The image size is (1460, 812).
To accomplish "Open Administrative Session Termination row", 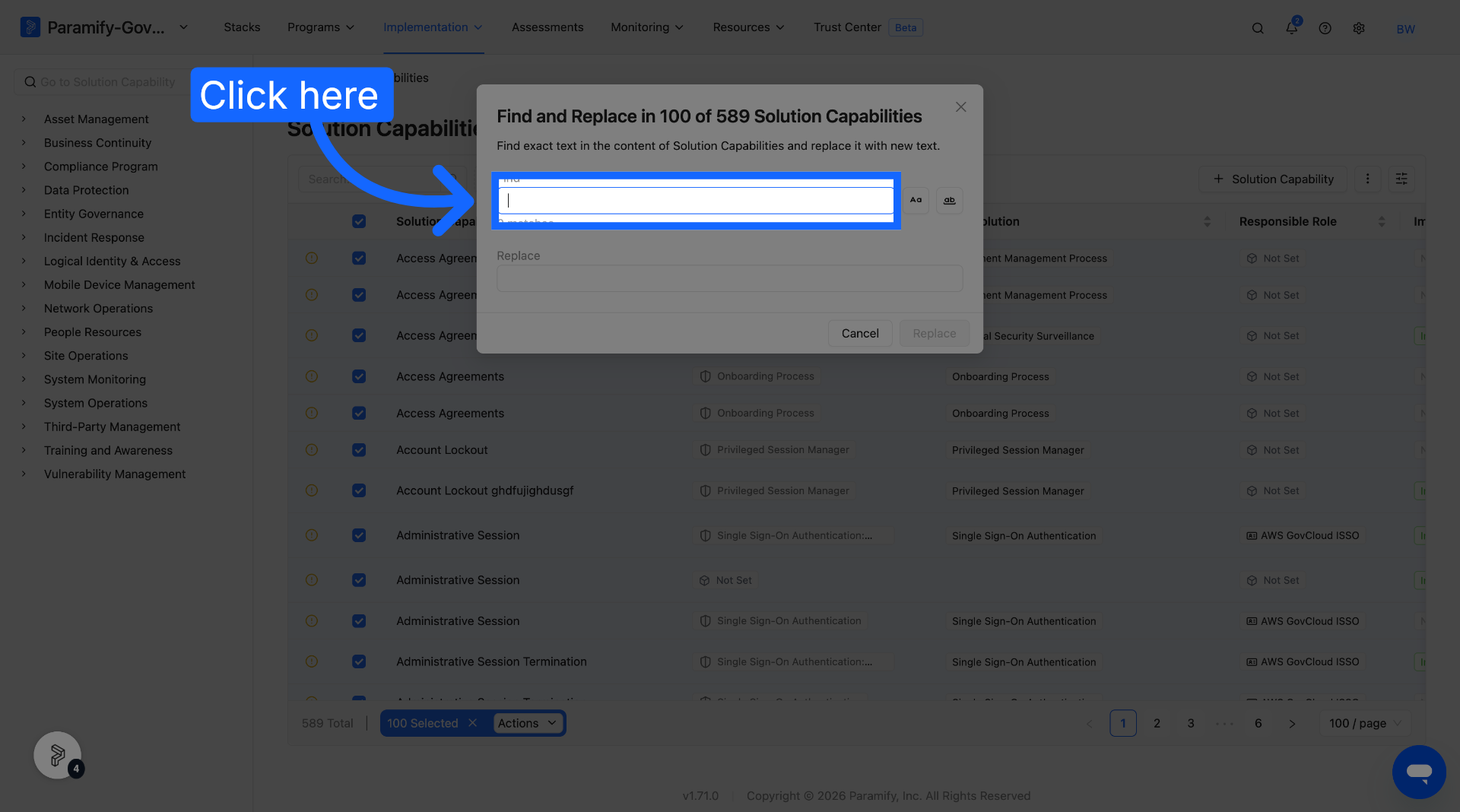I will click(x=491, y=661).
